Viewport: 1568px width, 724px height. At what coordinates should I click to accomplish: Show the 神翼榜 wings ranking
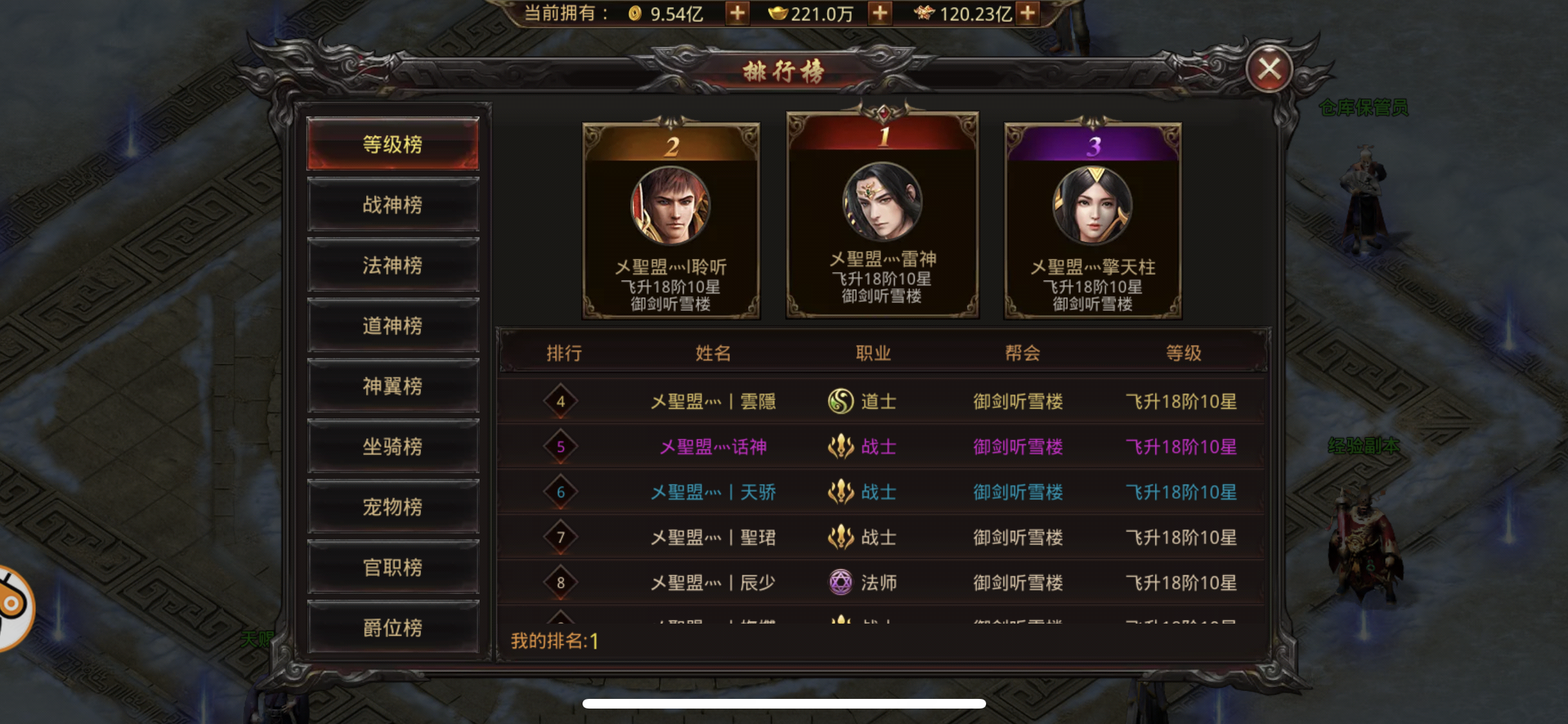393,386
